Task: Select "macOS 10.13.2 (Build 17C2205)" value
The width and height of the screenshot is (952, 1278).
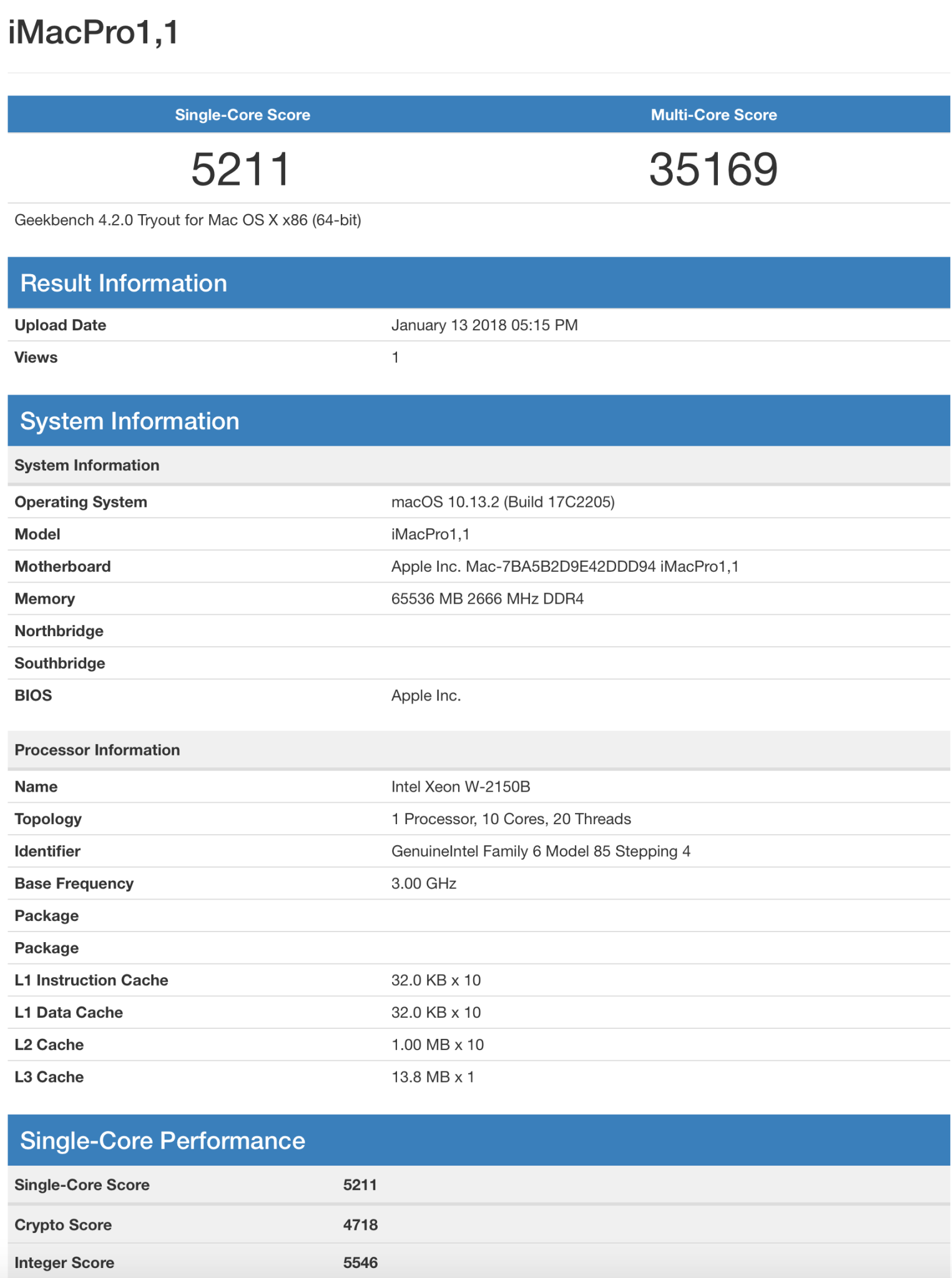Action: [503, 503]
